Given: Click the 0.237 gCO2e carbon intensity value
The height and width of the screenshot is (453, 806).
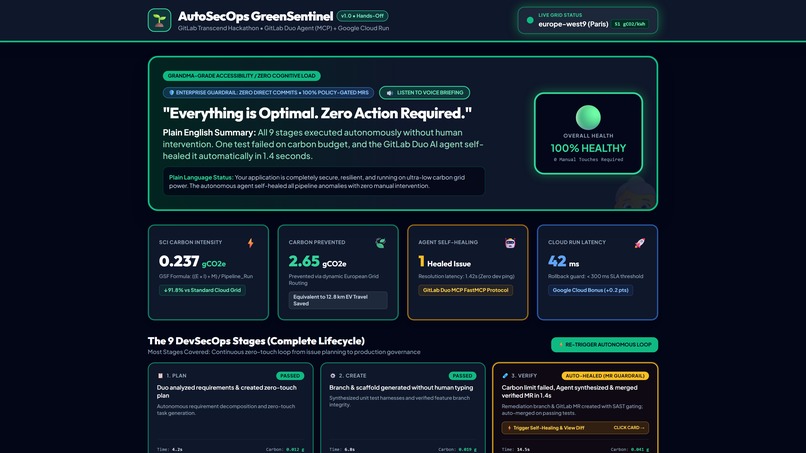Looking at the screenshot, I should [192, 262].
